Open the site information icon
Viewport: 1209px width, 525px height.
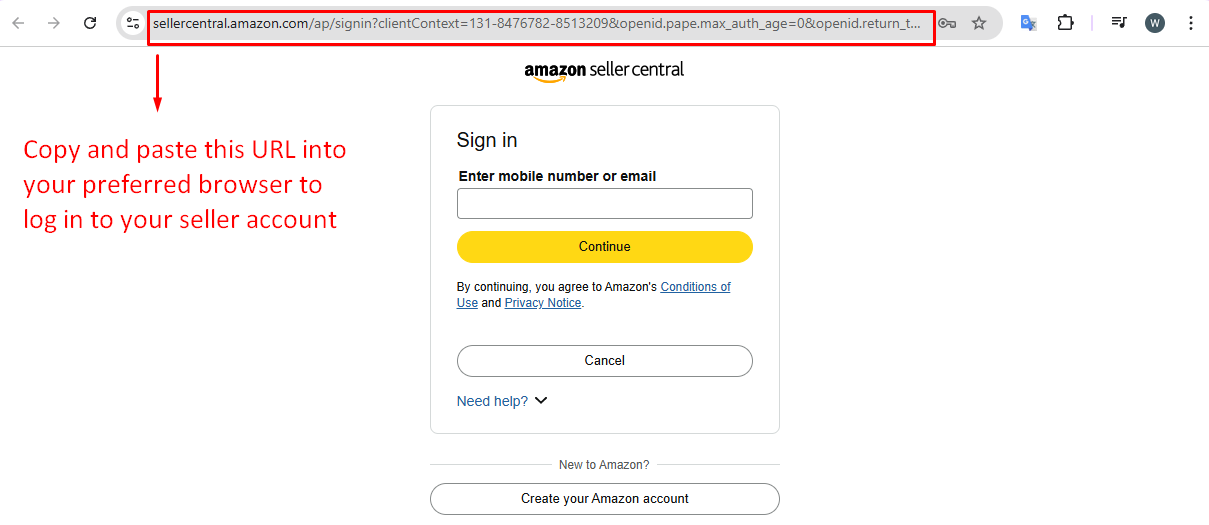coord(133,23)
